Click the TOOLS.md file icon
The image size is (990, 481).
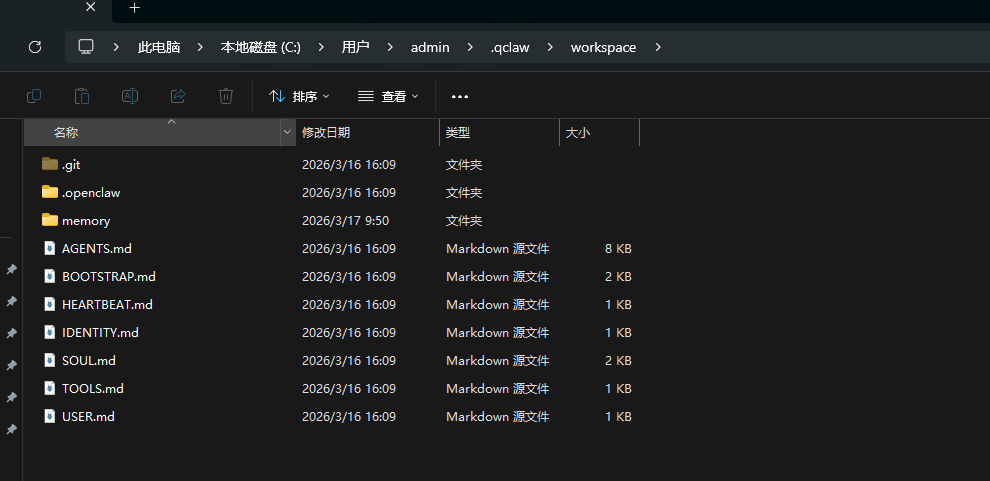tap(50, 388)
